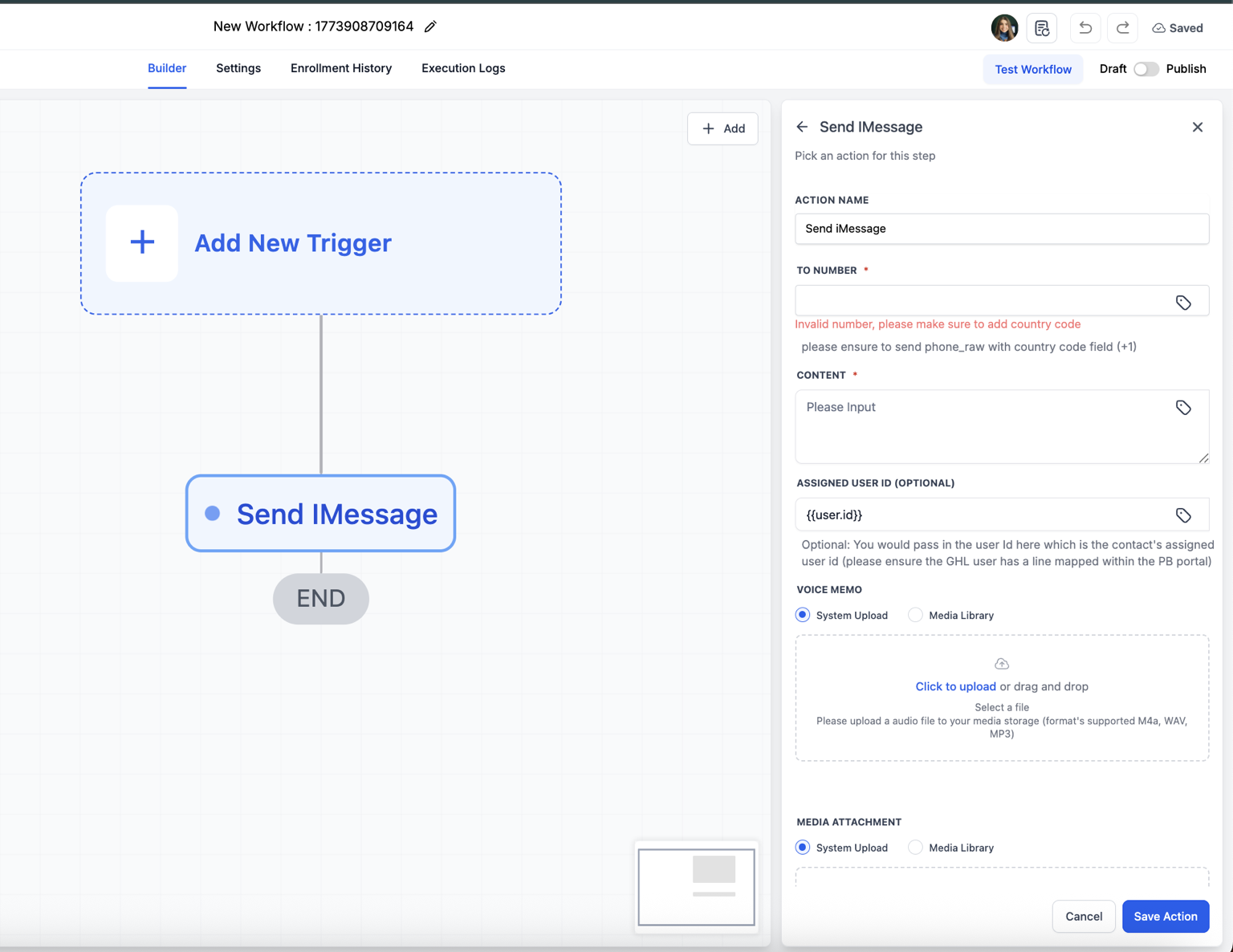Click the pencil icon to rename workflow
The width and height of the screenshot is (1233, 952).
click(x=430, y=26)
